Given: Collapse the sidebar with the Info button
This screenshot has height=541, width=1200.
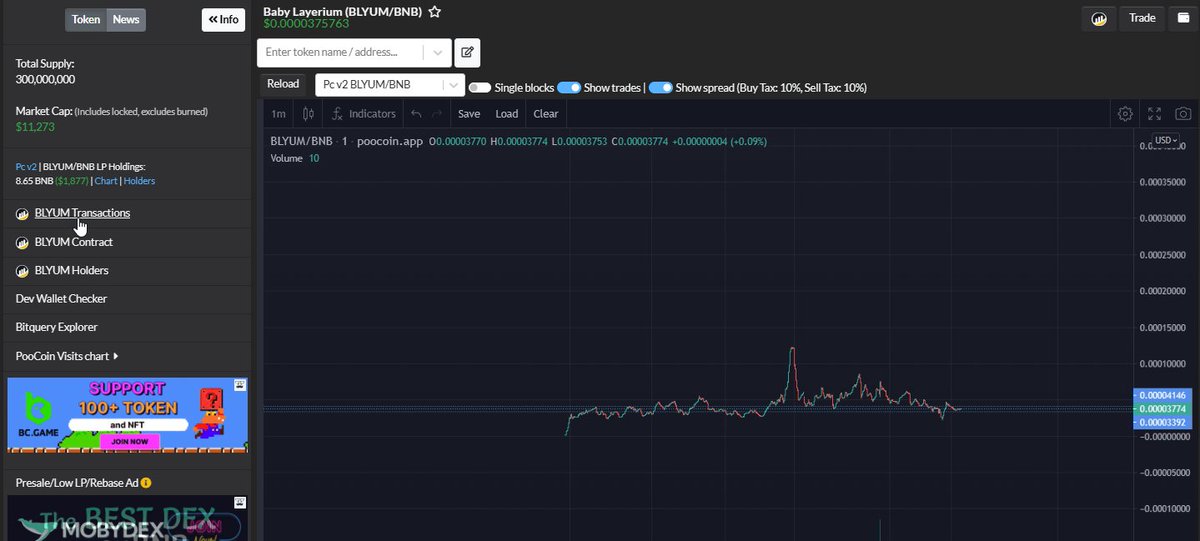Looking at the screenshot, I should pos(223,19).
